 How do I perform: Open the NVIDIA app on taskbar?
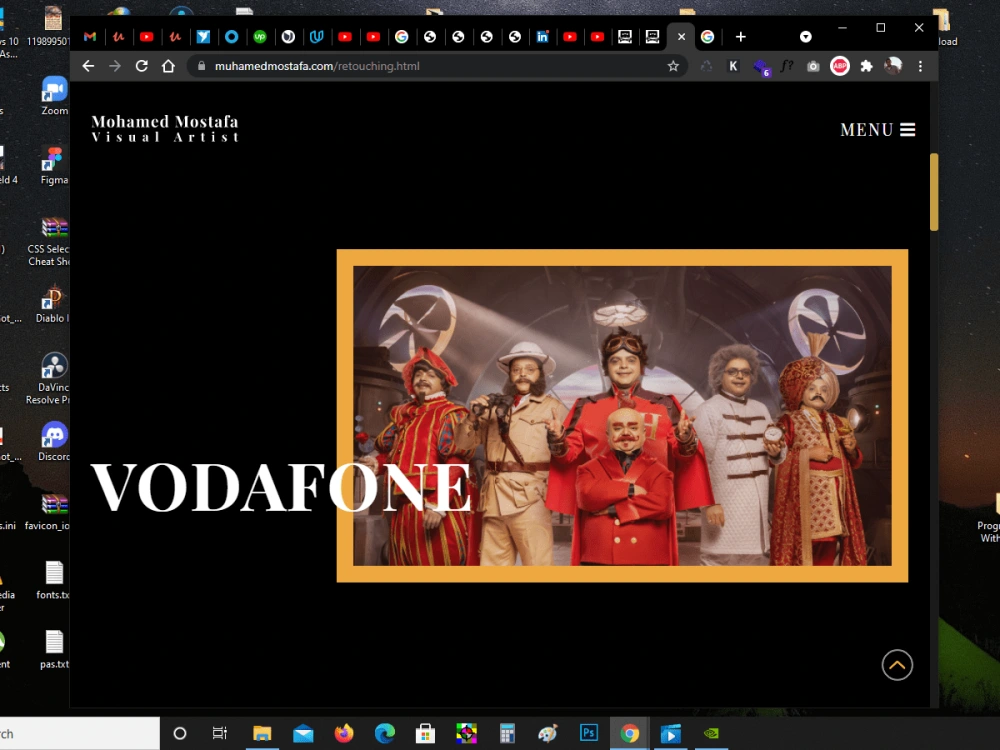pos(711,733)
